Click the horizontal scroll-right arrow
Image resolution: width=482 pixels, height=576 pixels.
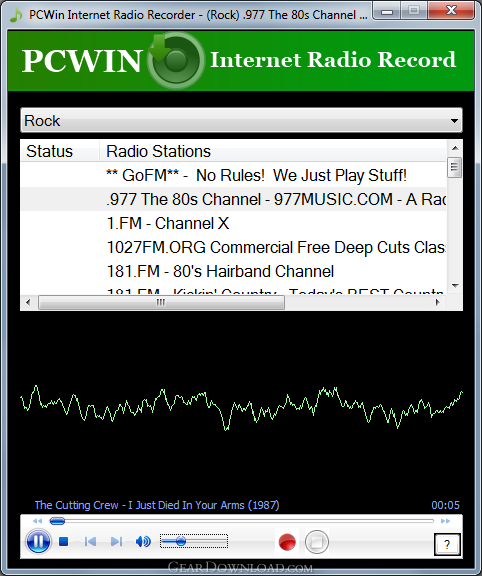point(438,302)
